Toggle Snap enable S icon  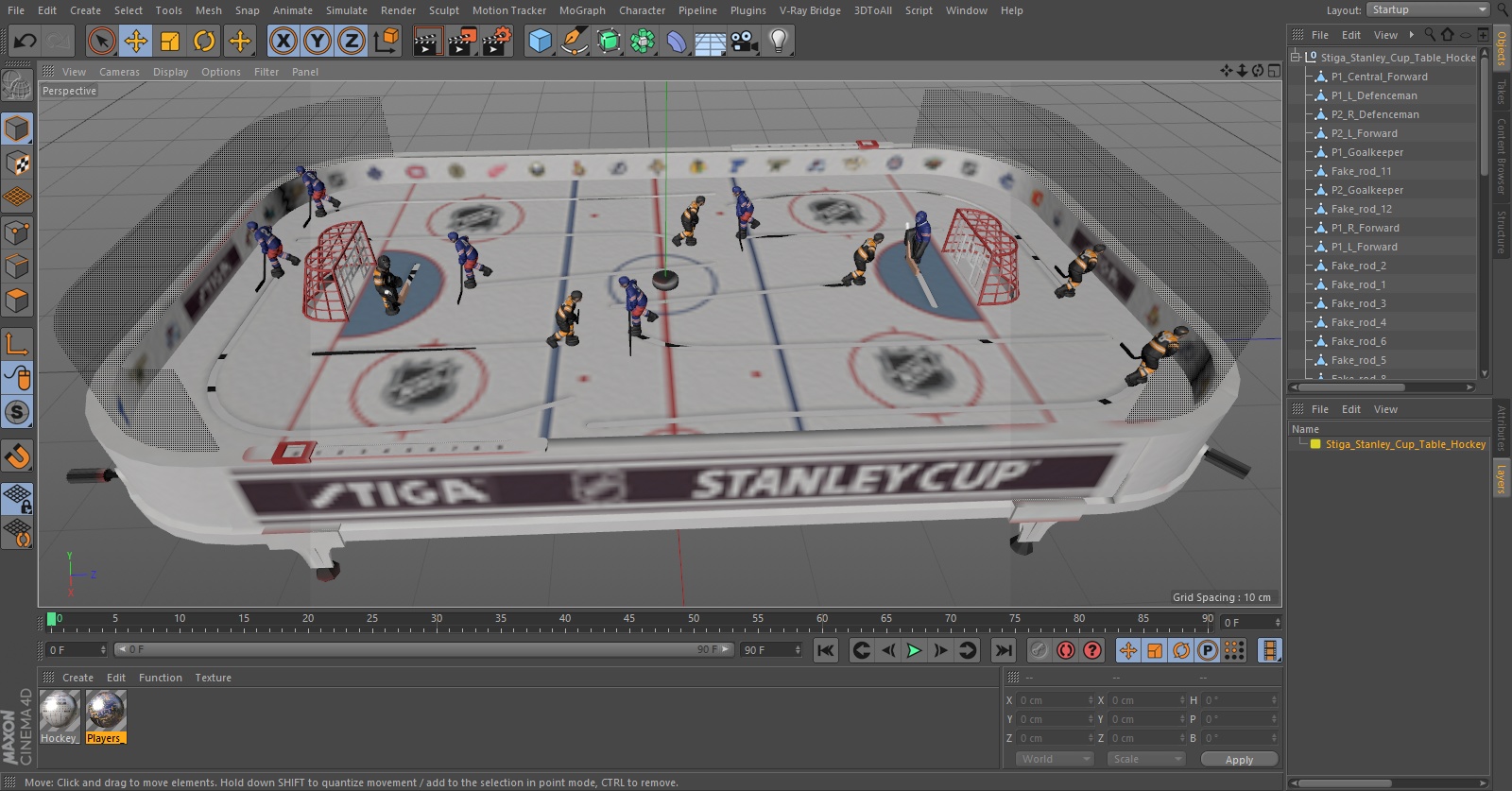point(17,412)
